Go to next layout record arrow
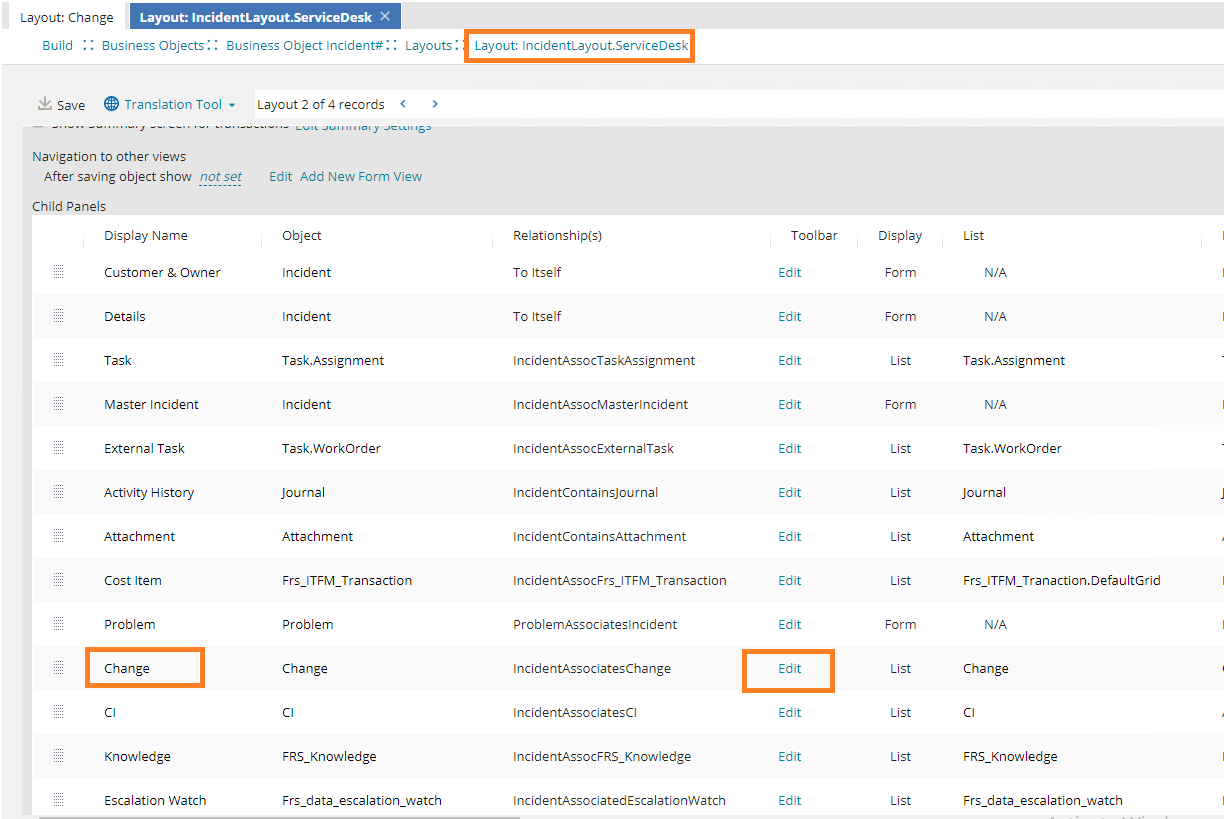The image size is (1224, 819). coord(435,104)
